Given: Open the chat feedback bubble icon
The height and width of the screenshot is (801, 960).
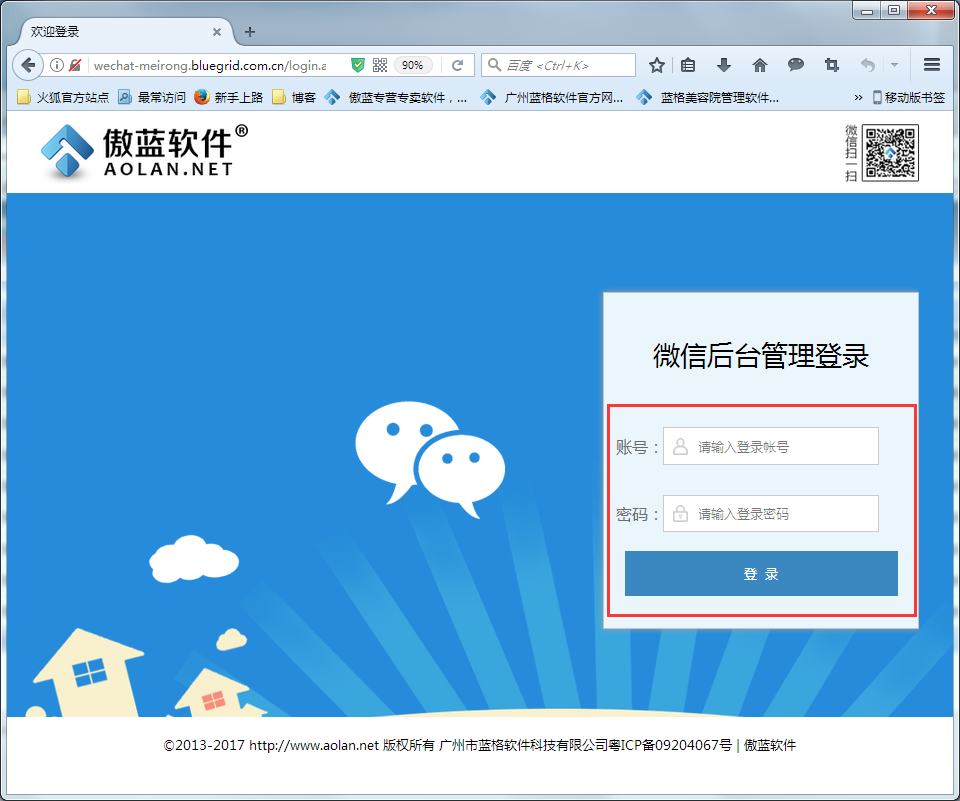Looking at the screenshot, I should pyautogui.click(x=795, y=64).
